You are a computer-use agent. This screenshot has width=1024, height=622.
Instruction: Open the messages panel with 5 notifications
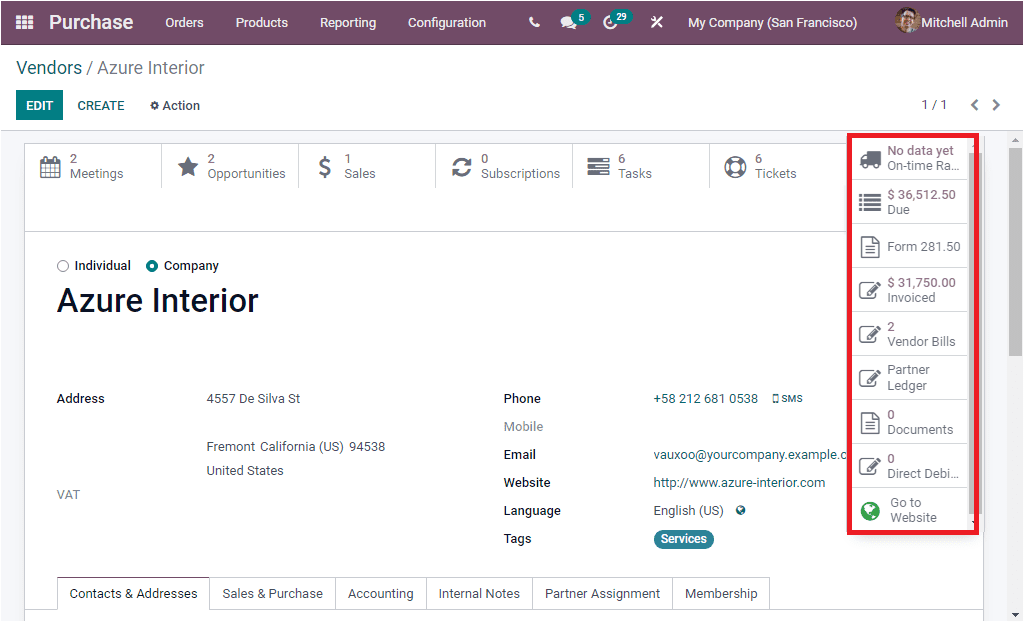566,22
